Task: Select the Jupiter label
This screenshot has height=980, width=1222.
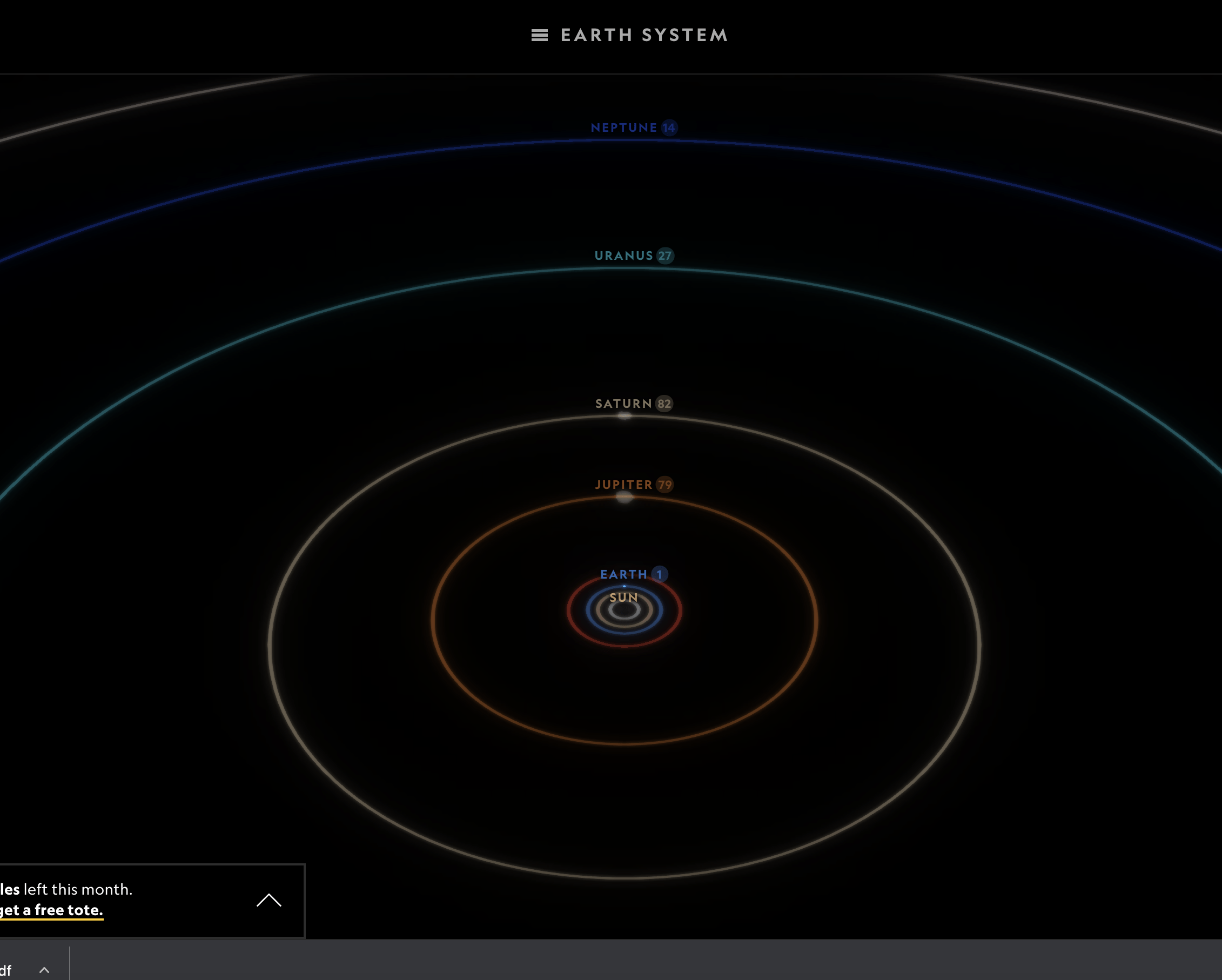Action: click(623, 485)
